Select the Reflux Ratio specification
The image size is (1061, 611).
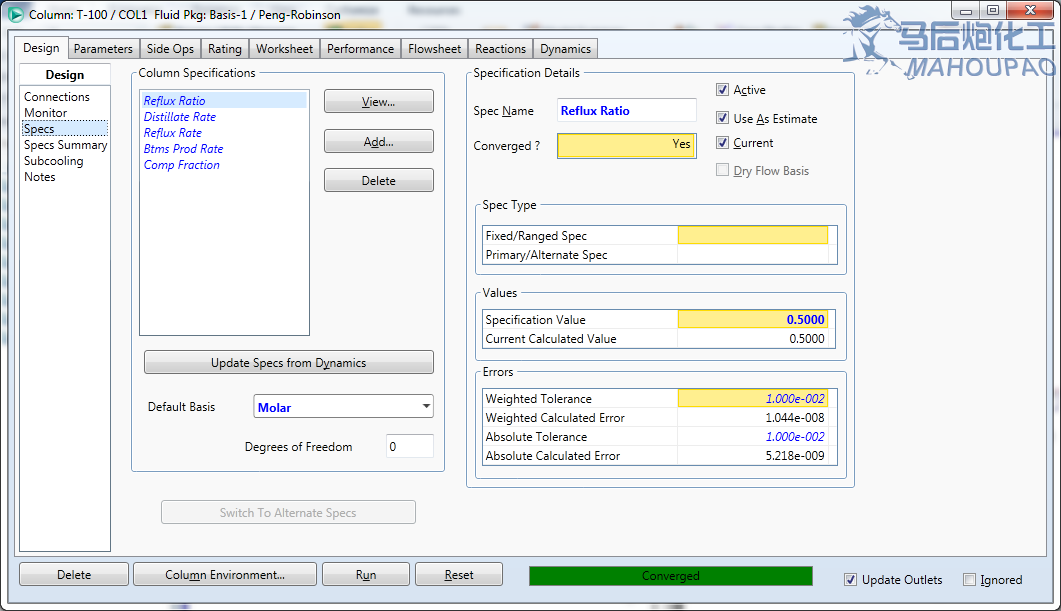click(x=224, y=101)
